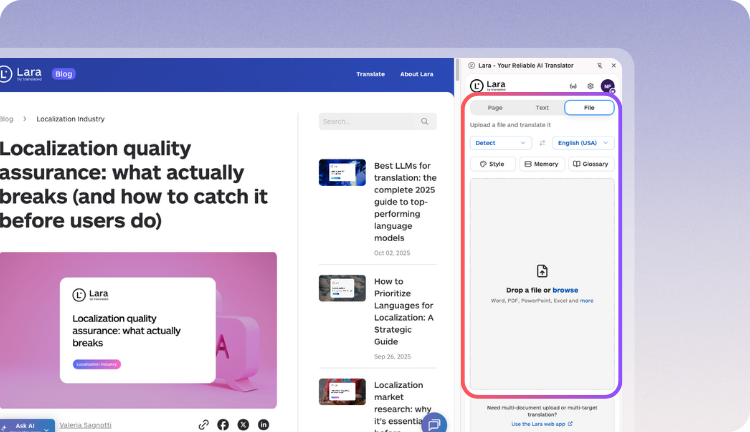Click the article hero image
The image size is (750, 432).
point(138,330)
